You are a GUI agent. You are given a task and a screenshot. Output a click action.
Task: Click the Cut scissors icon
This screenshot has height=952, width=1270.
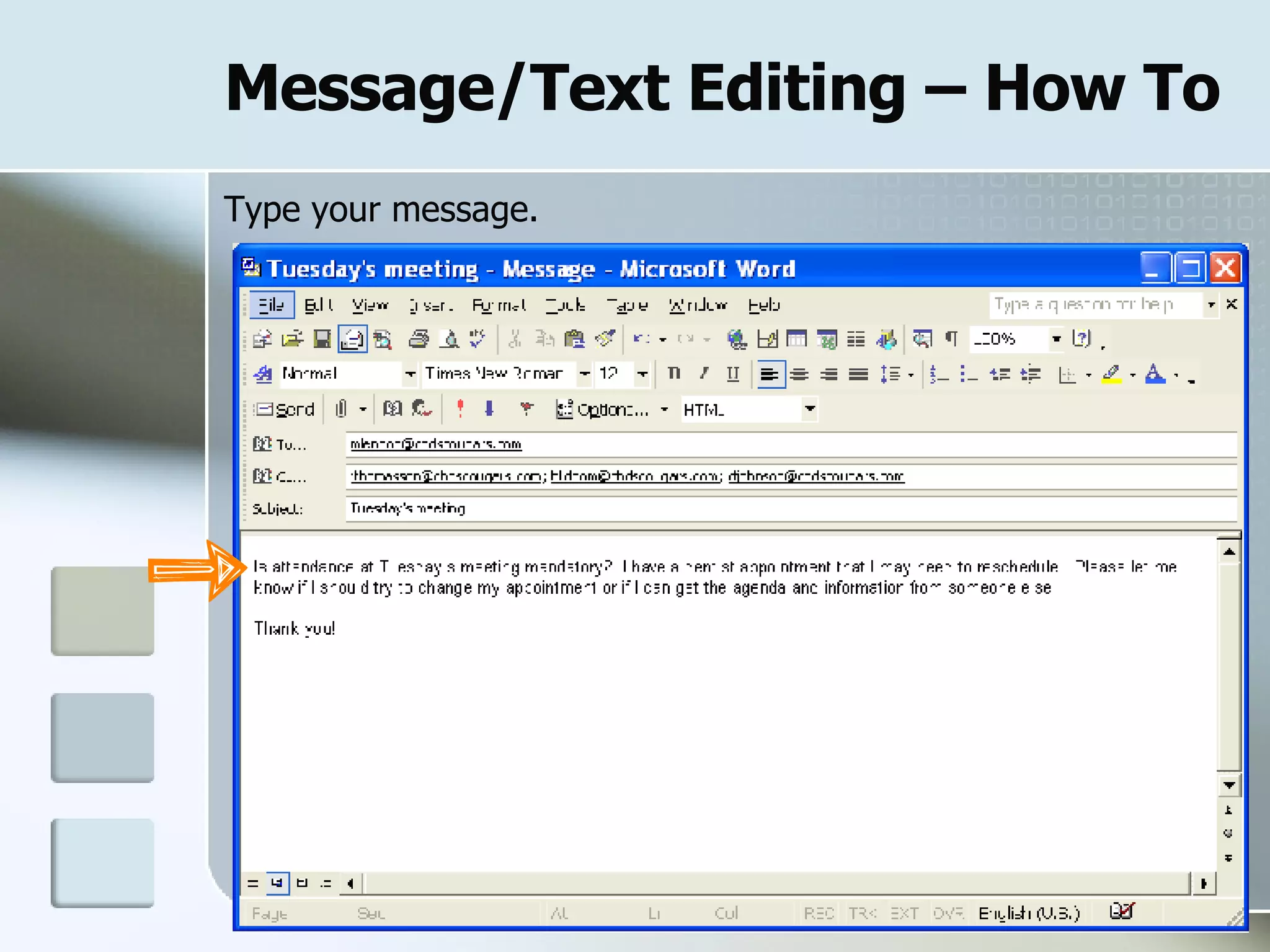tap(515, 339)
